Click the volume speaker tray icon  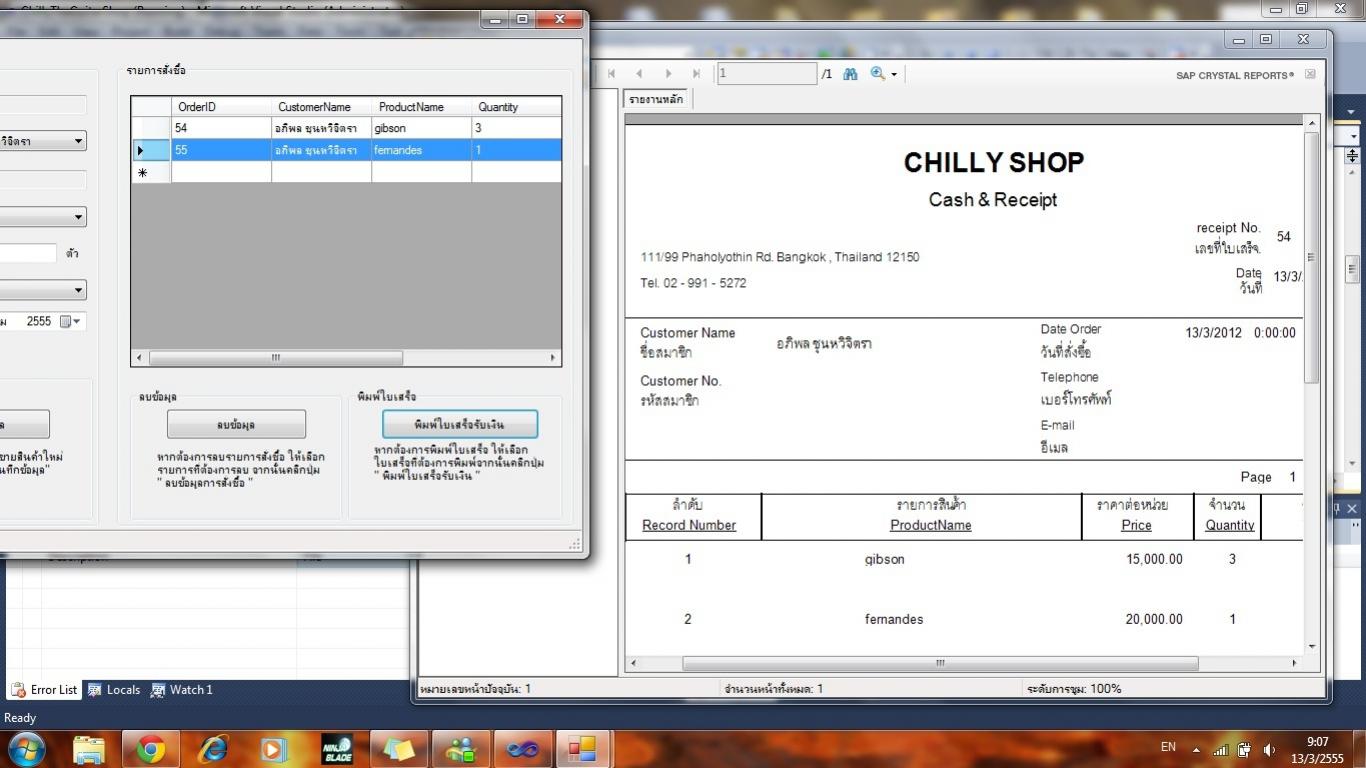[x=1269, y=749]
